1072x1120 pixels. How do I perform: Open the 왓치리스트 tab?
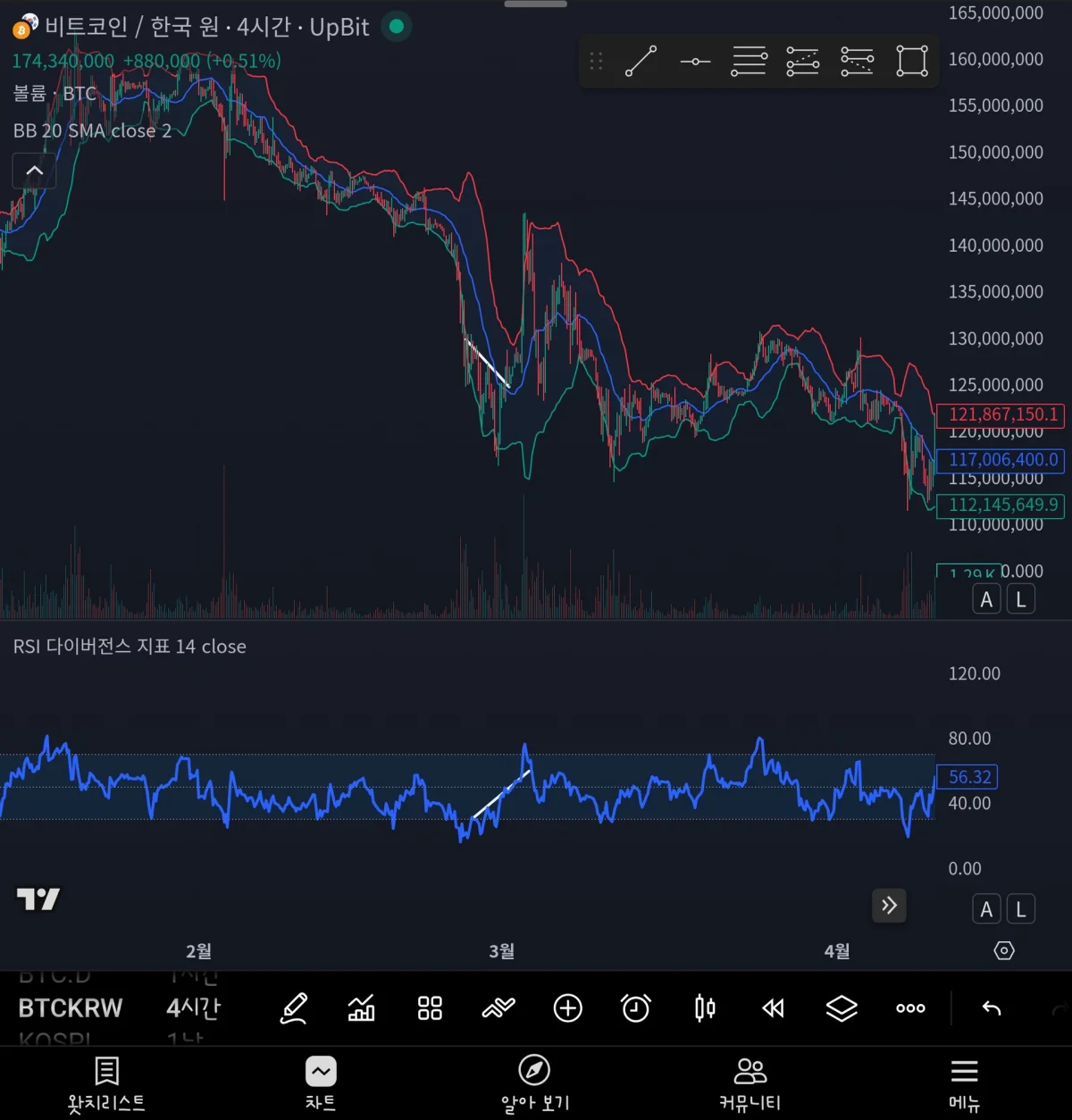(106, 1082)
